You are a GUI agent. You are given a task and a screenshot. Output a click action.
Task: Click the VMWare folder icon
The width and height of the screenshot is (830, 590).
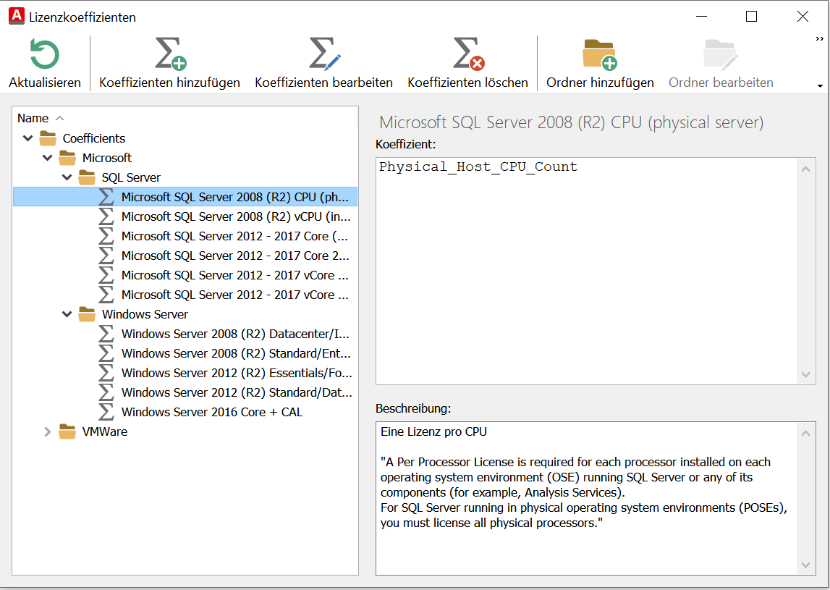click(x=67, y=432)
